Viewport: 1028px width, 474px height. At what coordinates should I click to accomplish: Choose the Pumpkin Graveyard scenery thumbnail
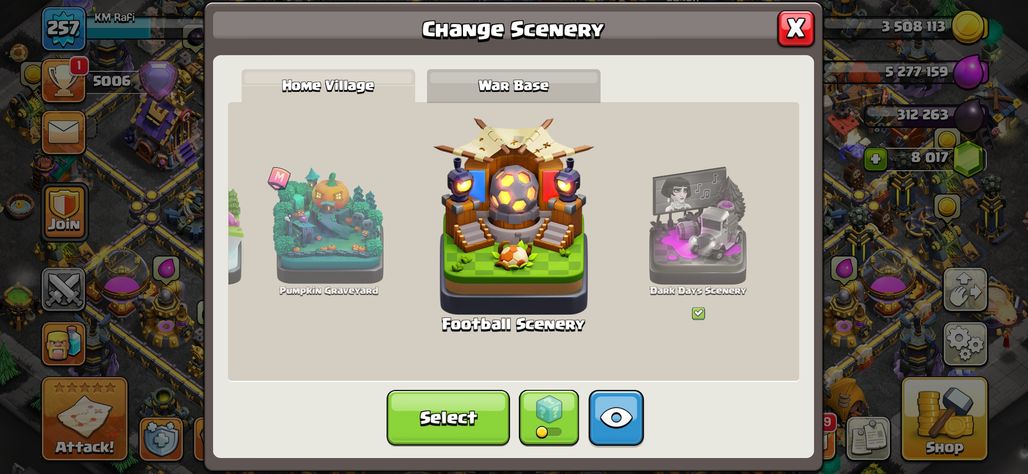[328, 227]
